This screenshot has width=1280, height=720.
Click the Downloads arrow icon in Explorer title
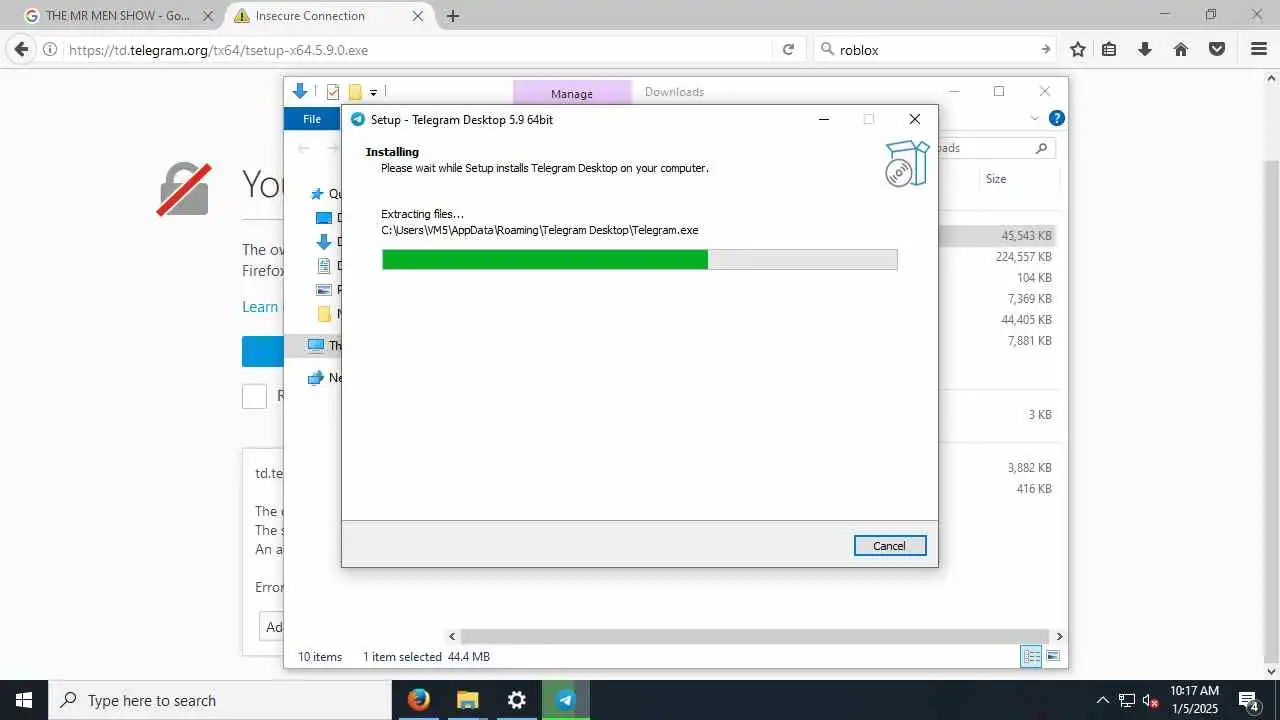[299, 91]
